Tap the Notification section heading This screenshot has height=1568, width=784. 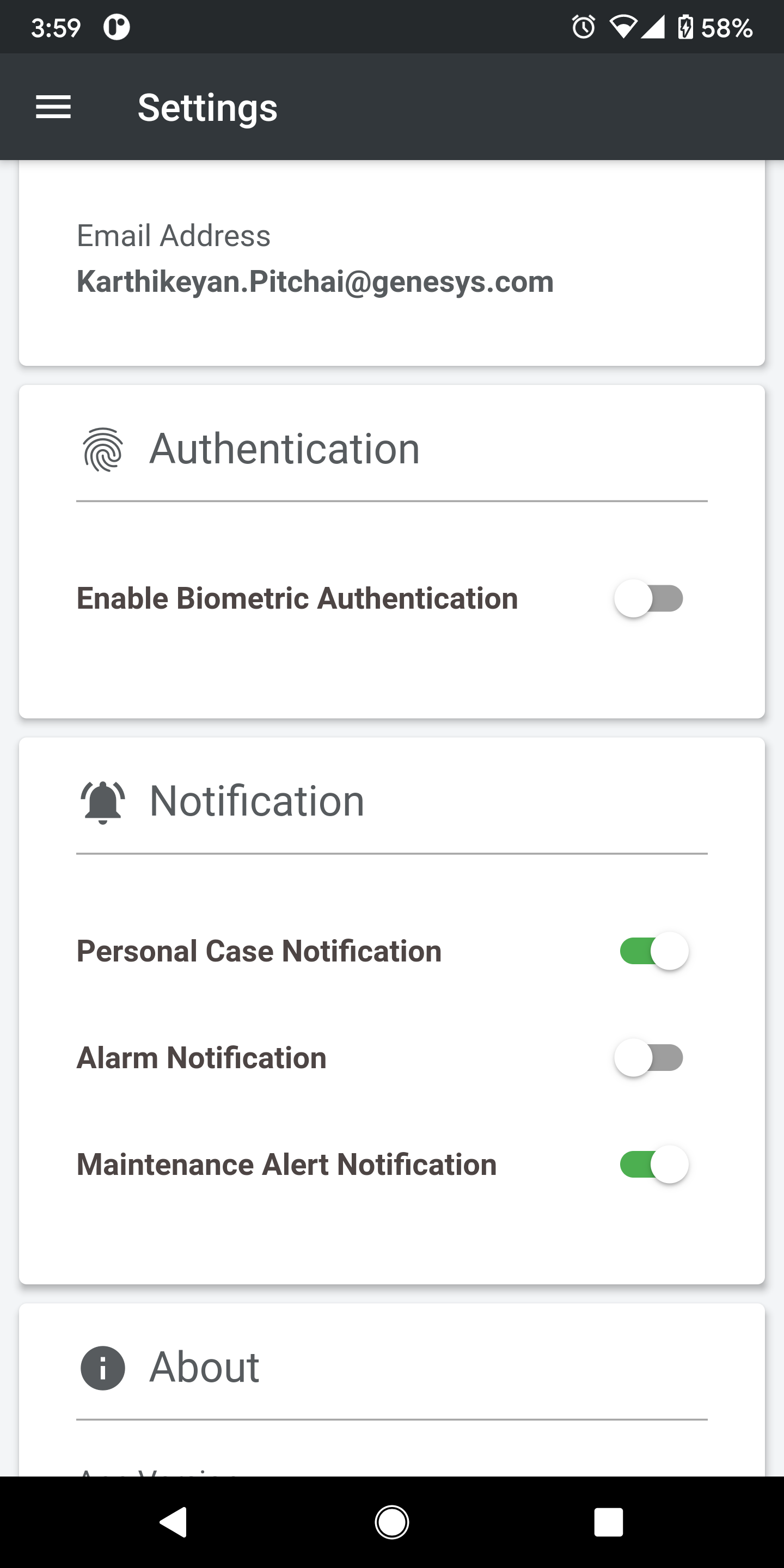257,801
